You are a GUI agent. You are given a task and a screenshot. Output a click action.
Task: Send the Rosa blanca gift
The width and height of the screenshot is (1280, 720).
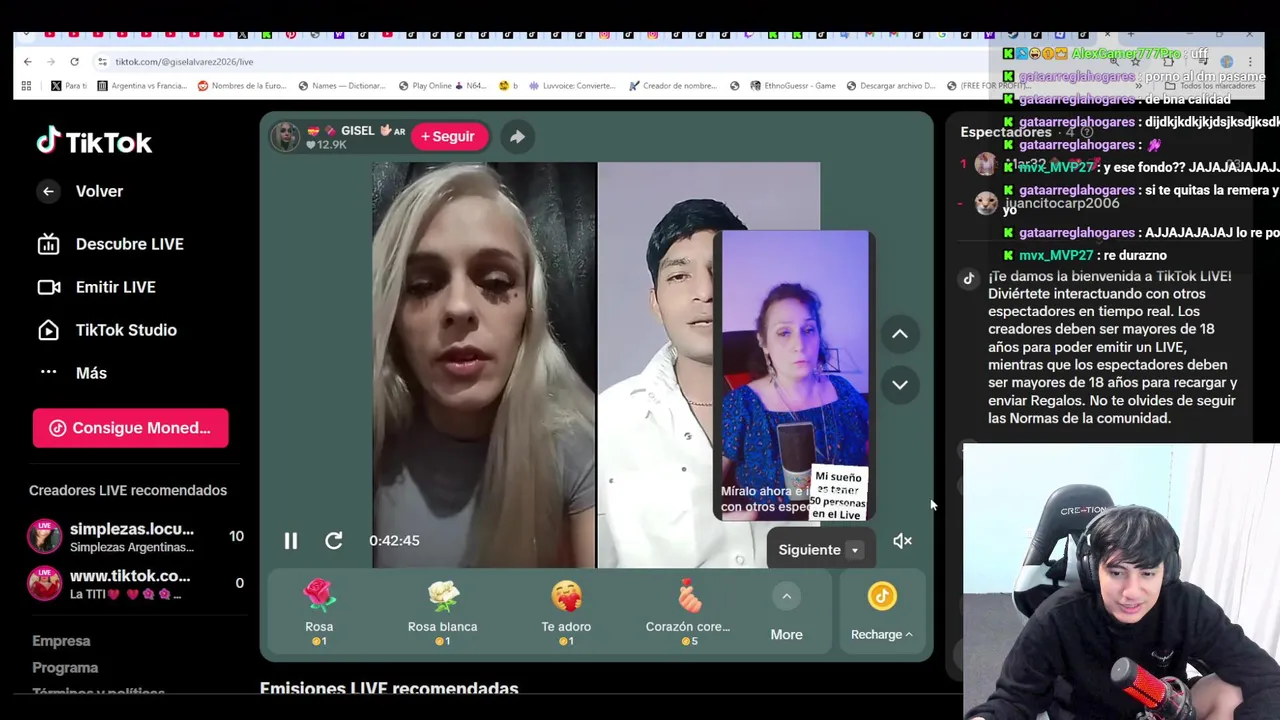(443, 614)
